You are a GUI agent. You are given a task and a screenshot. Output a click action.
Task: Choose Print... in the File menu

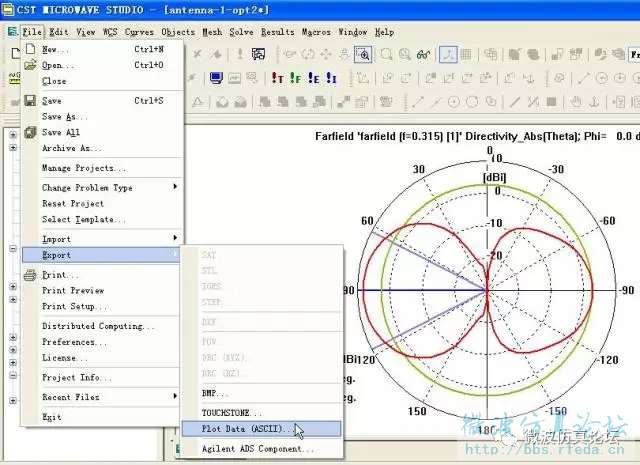[102, 275]
